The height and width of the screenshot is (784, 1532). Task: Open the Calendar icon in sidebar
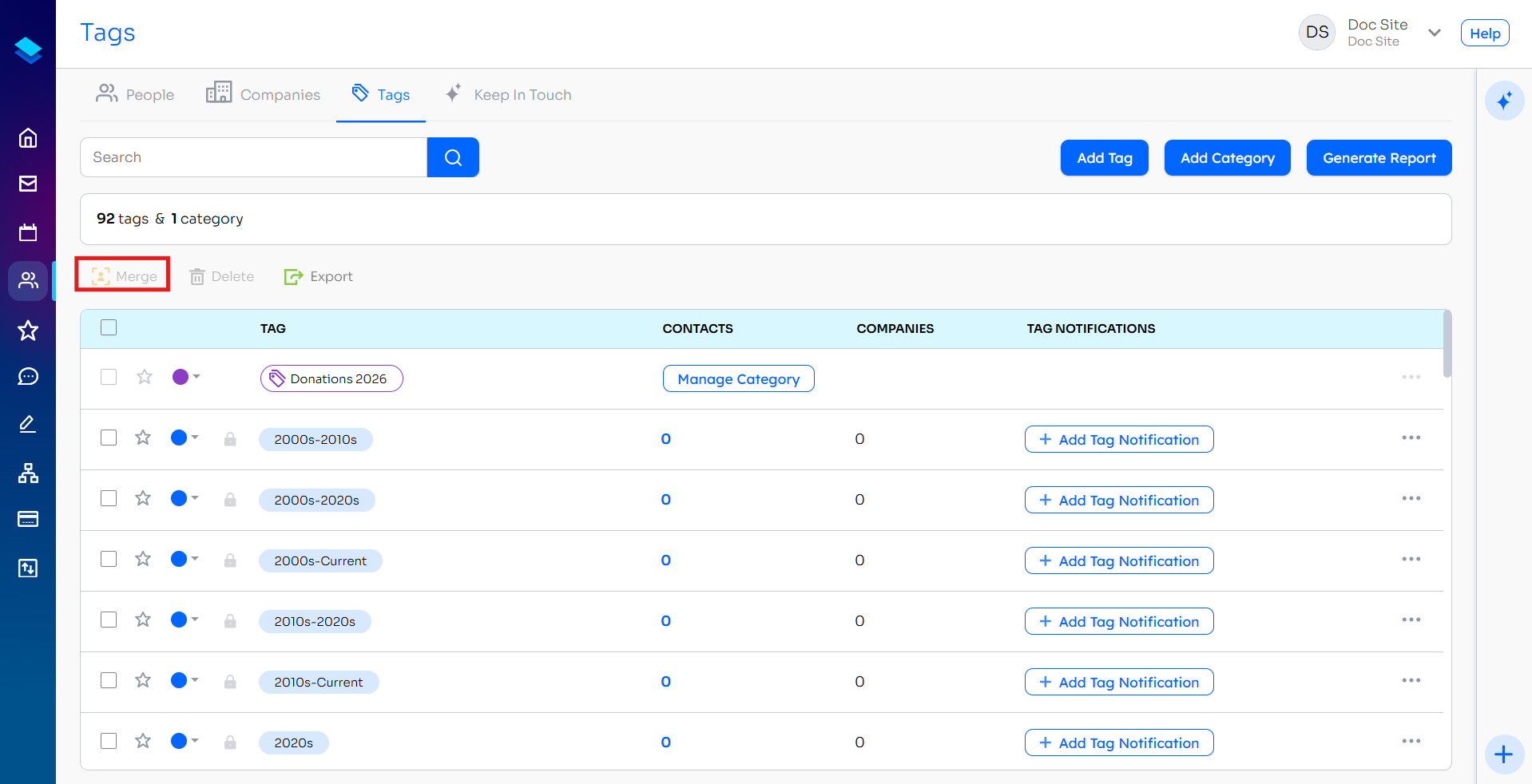28,232
